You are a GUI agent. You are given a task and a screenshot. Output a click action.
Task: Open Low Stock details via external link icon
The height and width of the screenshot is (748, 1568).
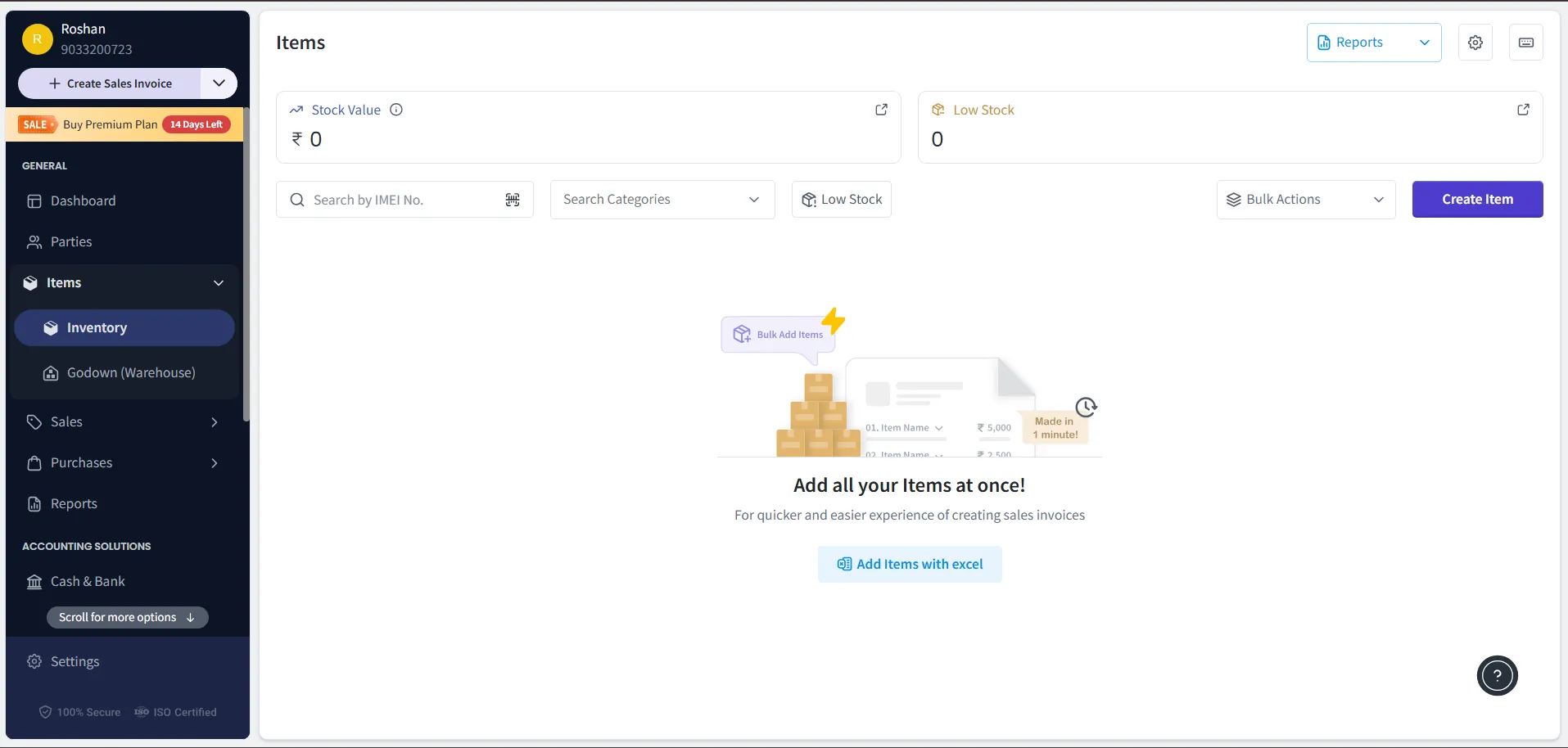tap(1523, 110)
